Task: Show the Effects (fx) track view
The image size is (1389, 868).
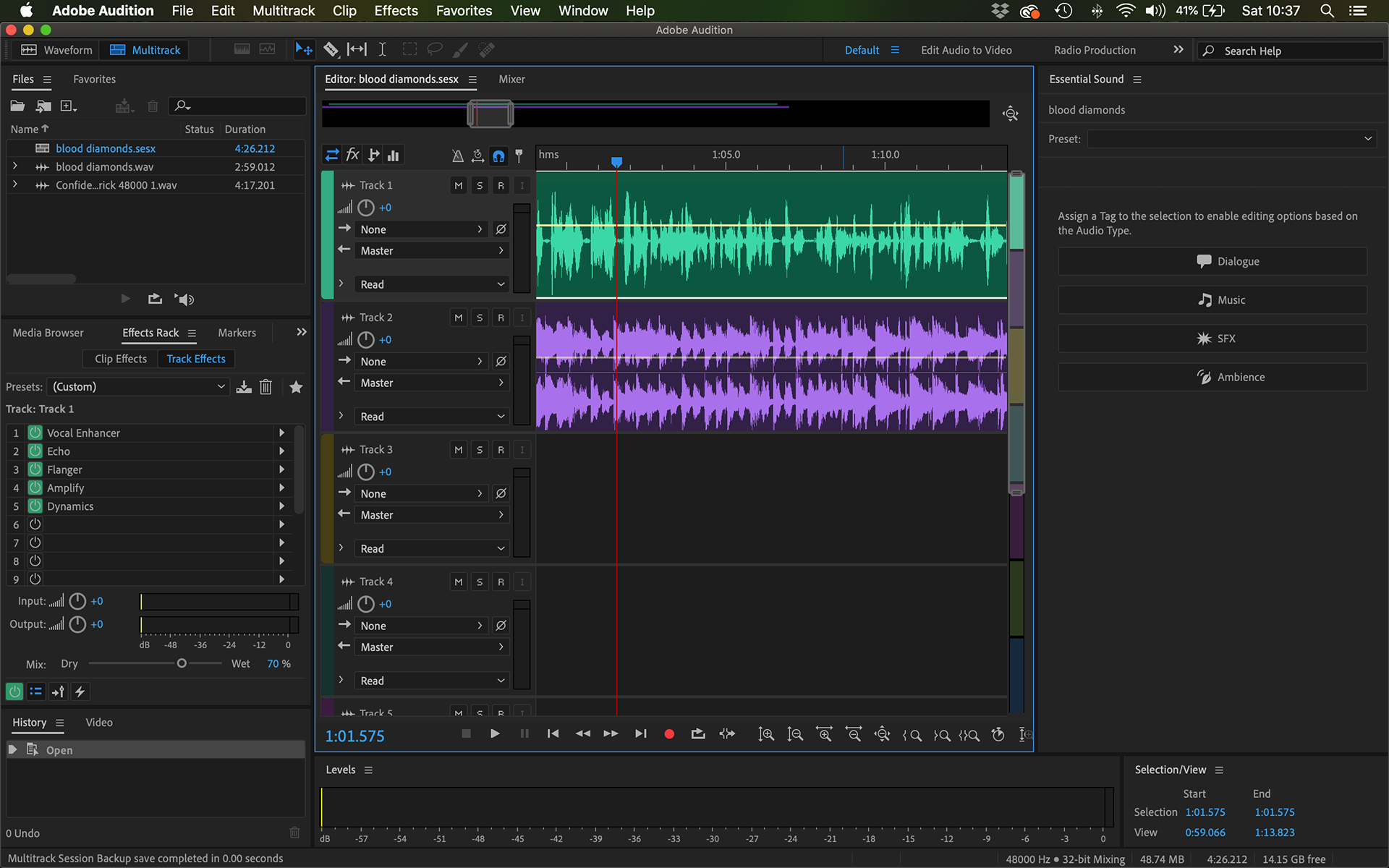Action: (352, 155)
